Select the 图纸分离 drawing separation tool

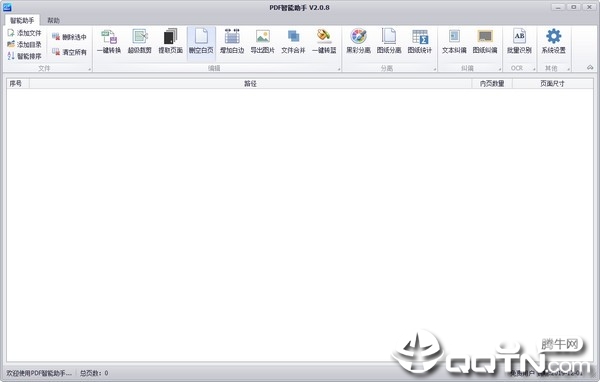tap(389, 42)
